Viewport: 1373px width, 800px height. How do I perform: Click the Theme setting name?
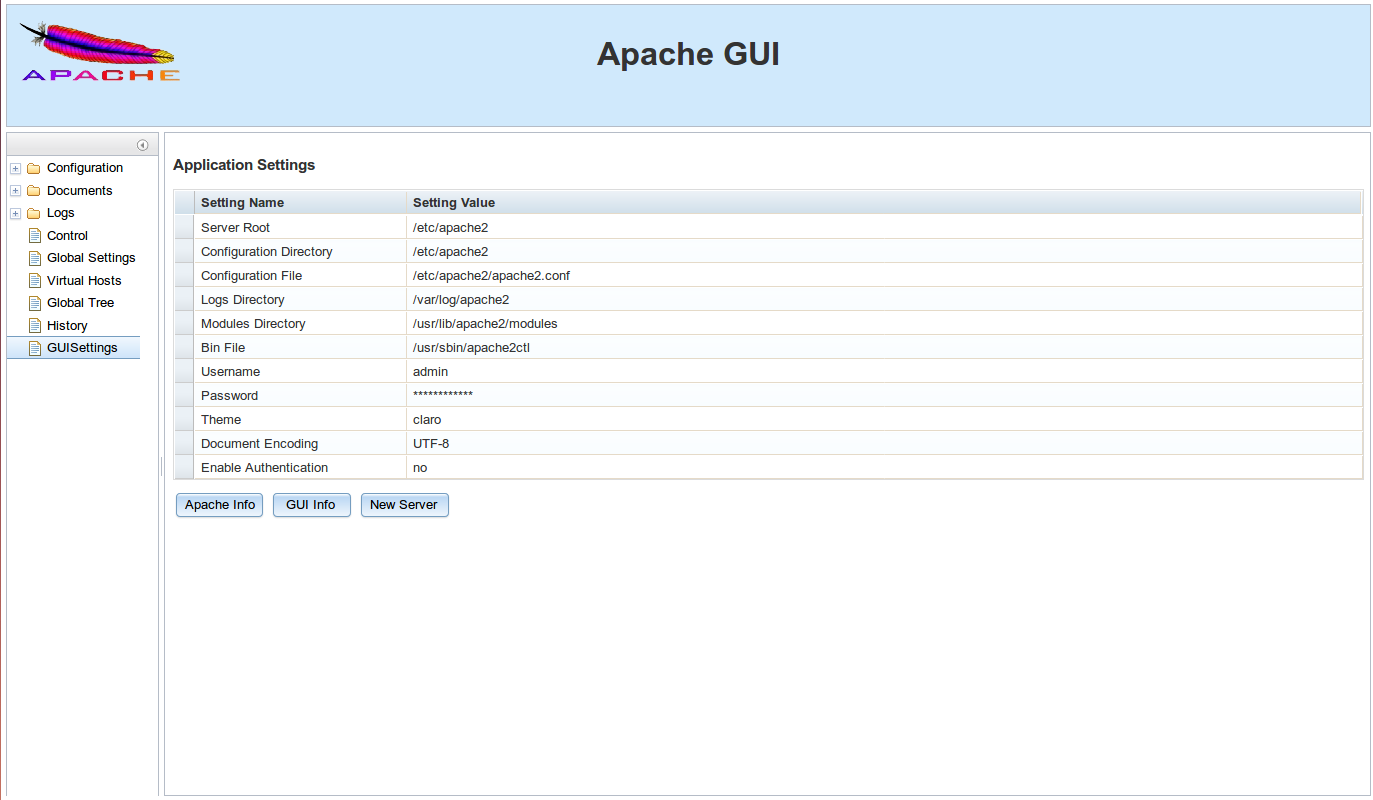click(221, 420)
